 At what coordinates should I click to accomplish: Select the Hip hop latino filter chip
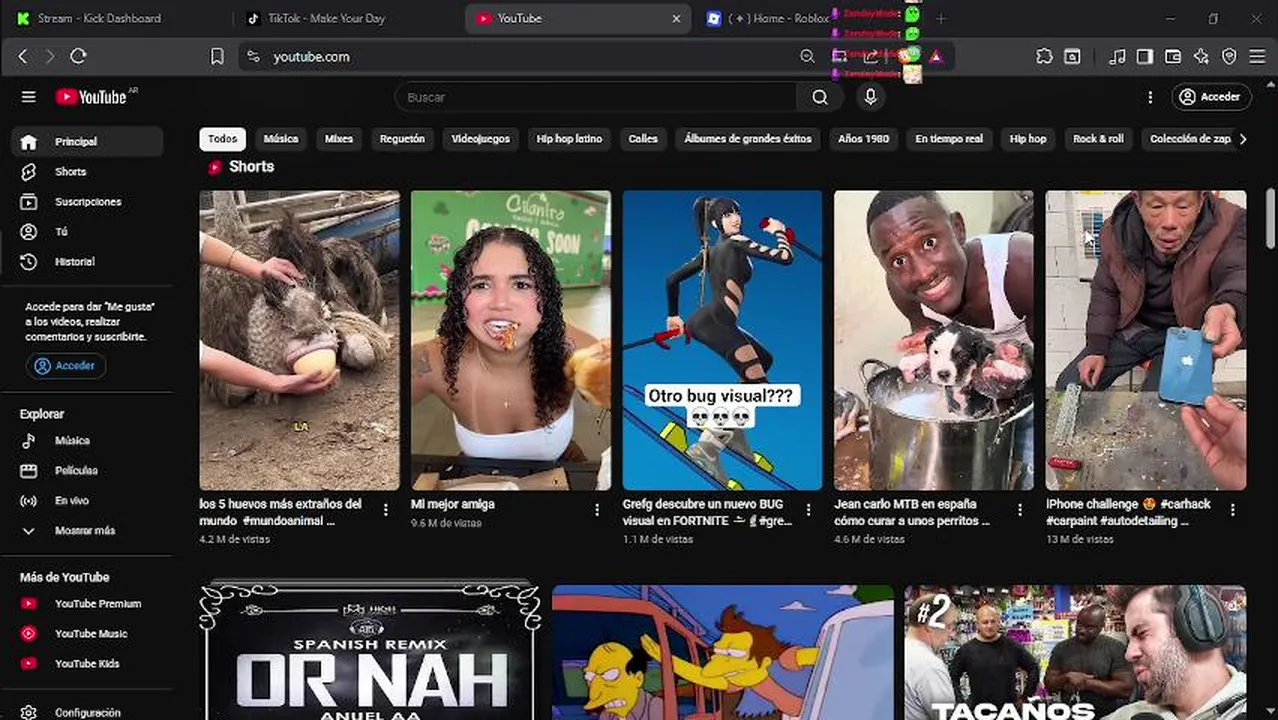569,139
